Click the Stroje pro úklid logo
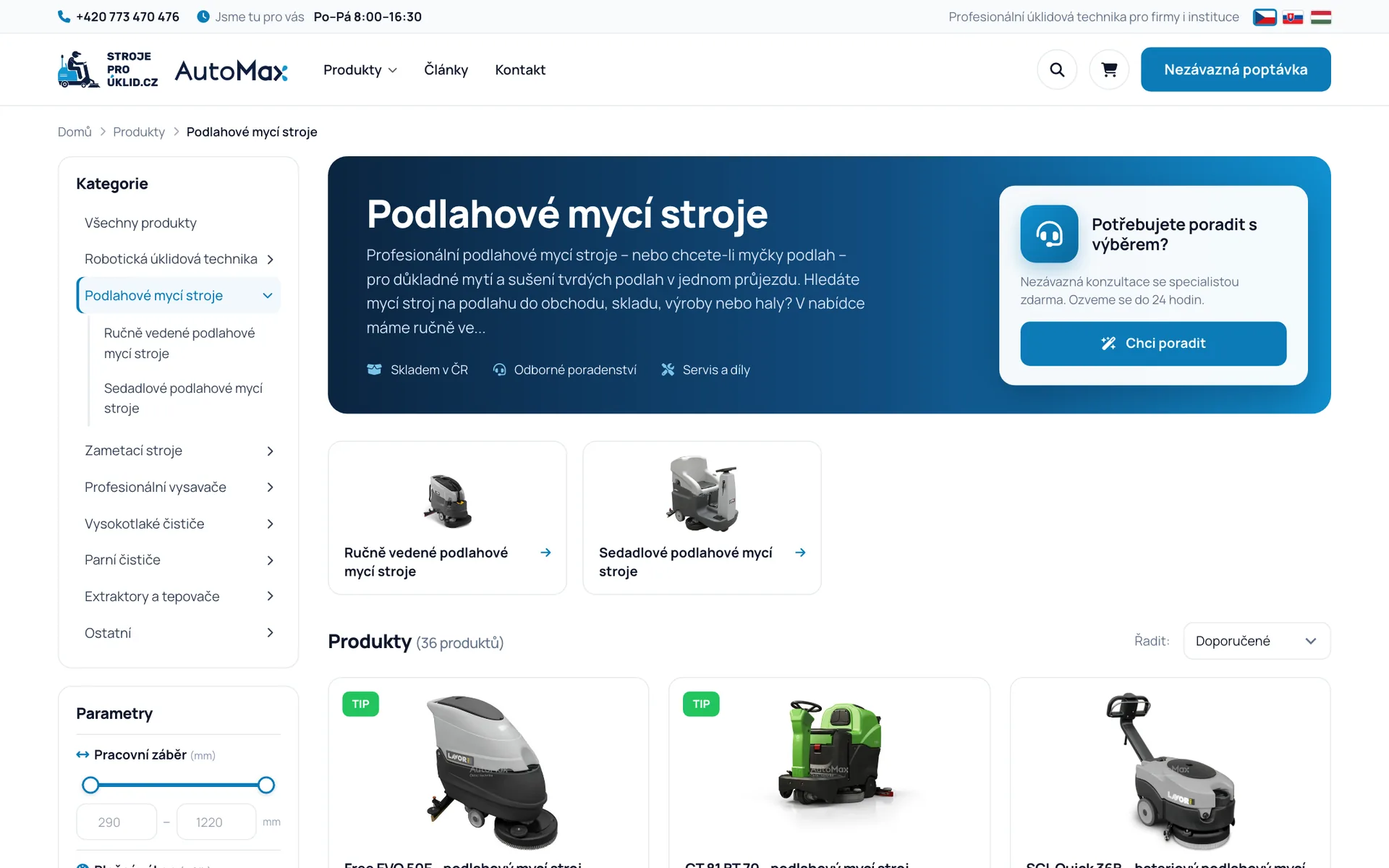The height and width of the screenshot is (868, 1389). coord(108,69)
